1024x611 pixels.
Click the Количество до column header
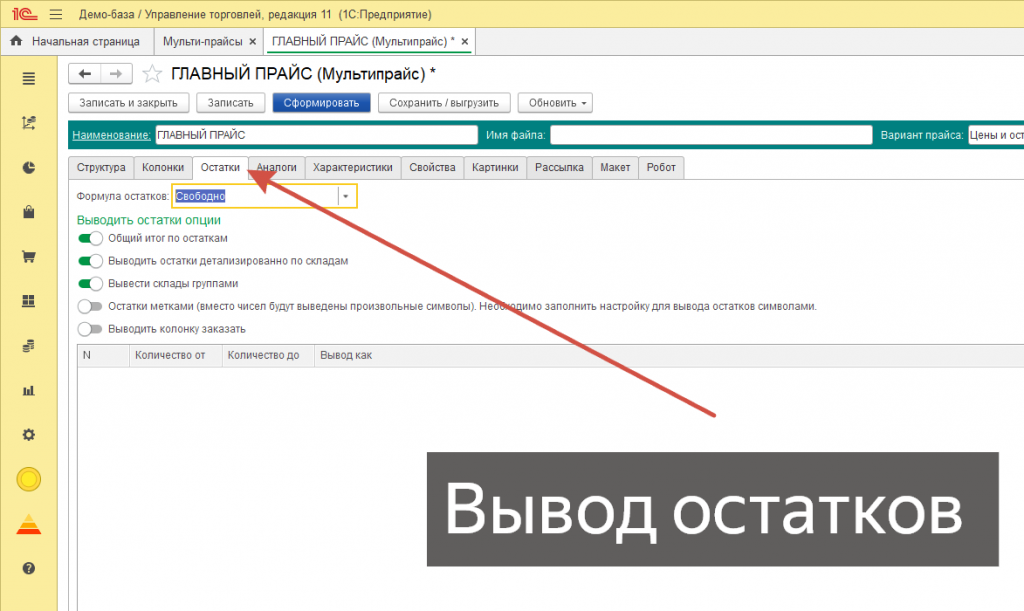click(268, 355)
